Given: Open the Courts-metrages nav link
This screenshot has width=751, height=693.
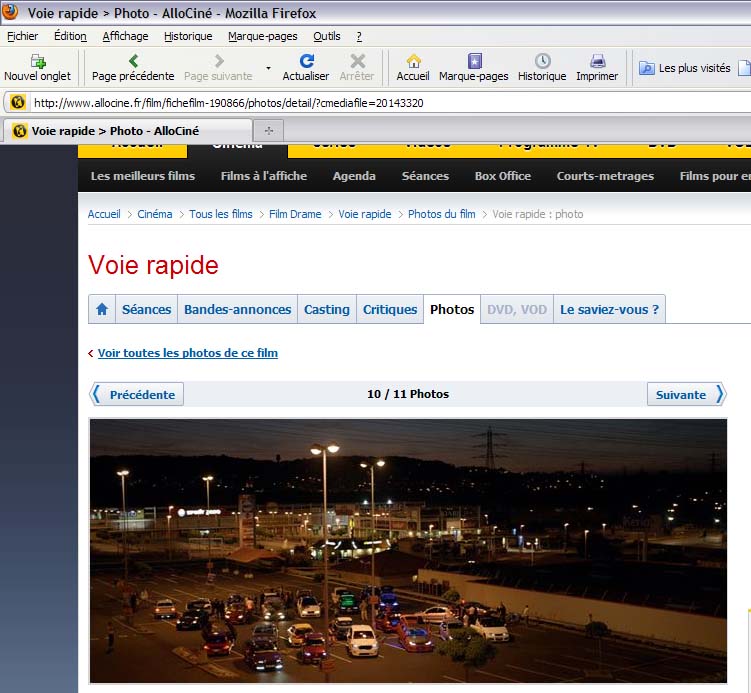Looking at the screenshot, I should [605, 176].
